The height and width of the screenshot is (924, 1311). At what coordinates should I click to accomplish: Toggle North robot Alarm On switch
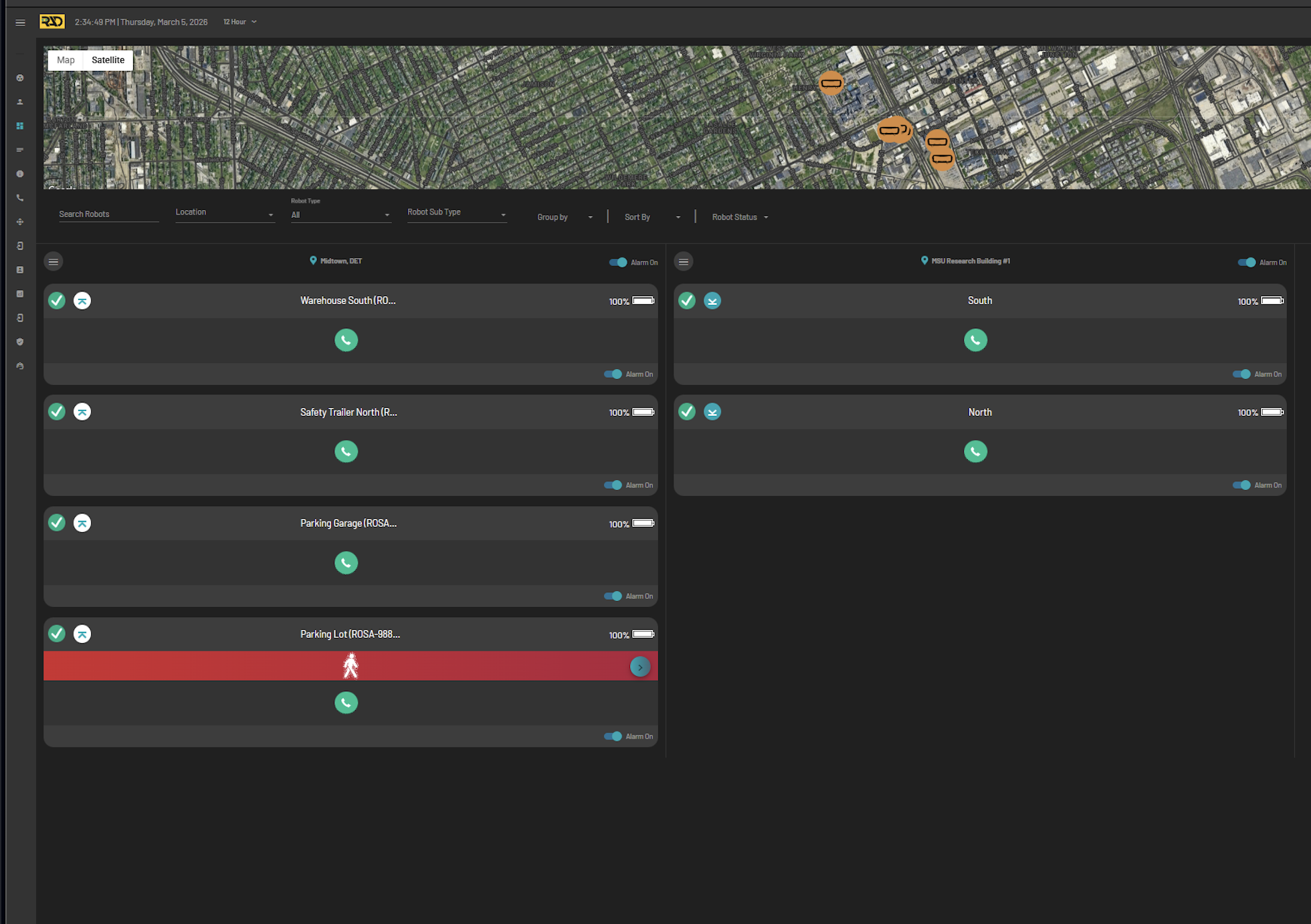[x=1242, y=485]
